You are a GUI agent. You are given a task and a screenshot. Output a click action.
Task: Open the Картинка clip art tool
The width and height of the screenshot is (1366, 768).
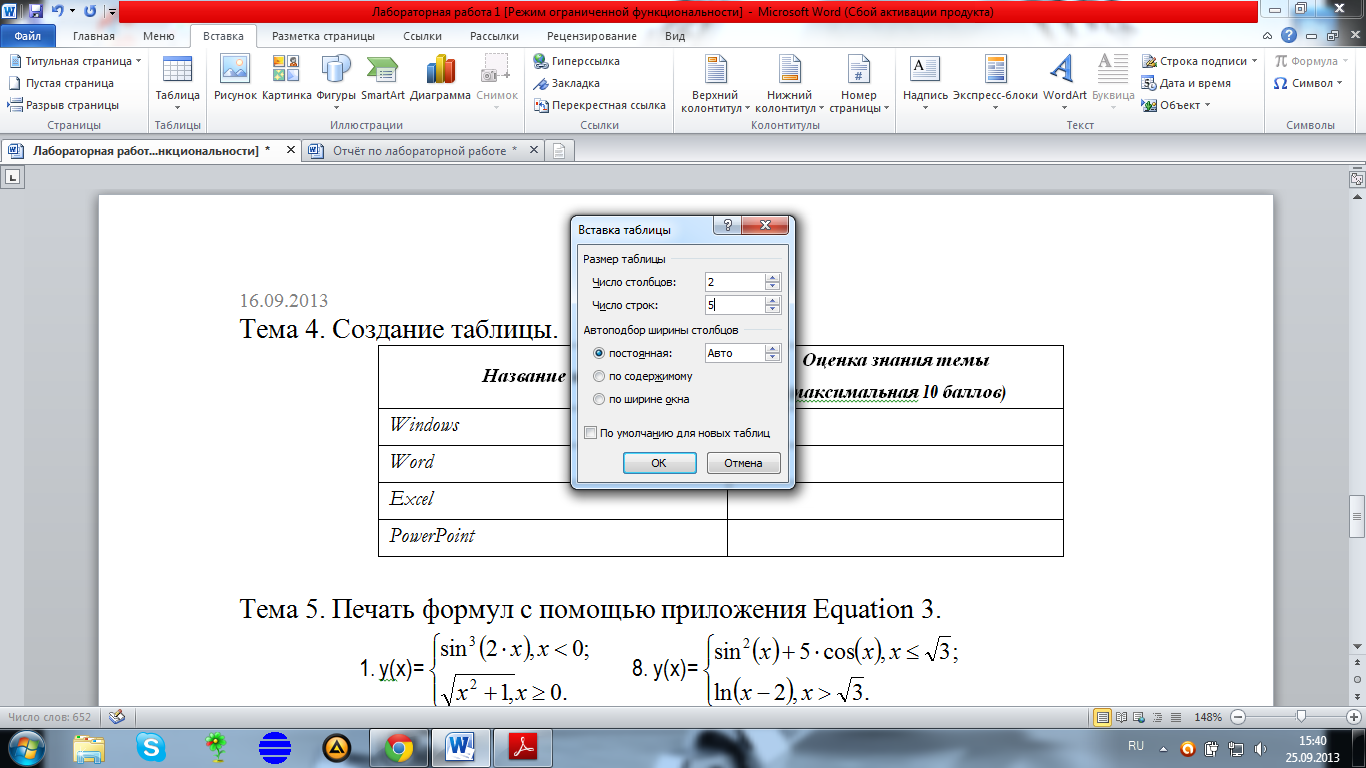[x=286, y=80]
